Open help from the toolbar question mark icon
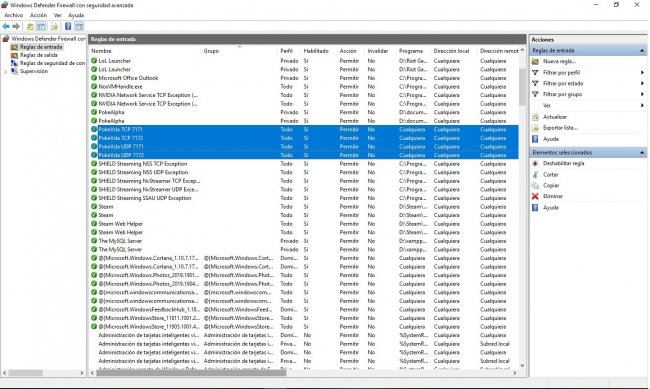 tap(68, 27)
